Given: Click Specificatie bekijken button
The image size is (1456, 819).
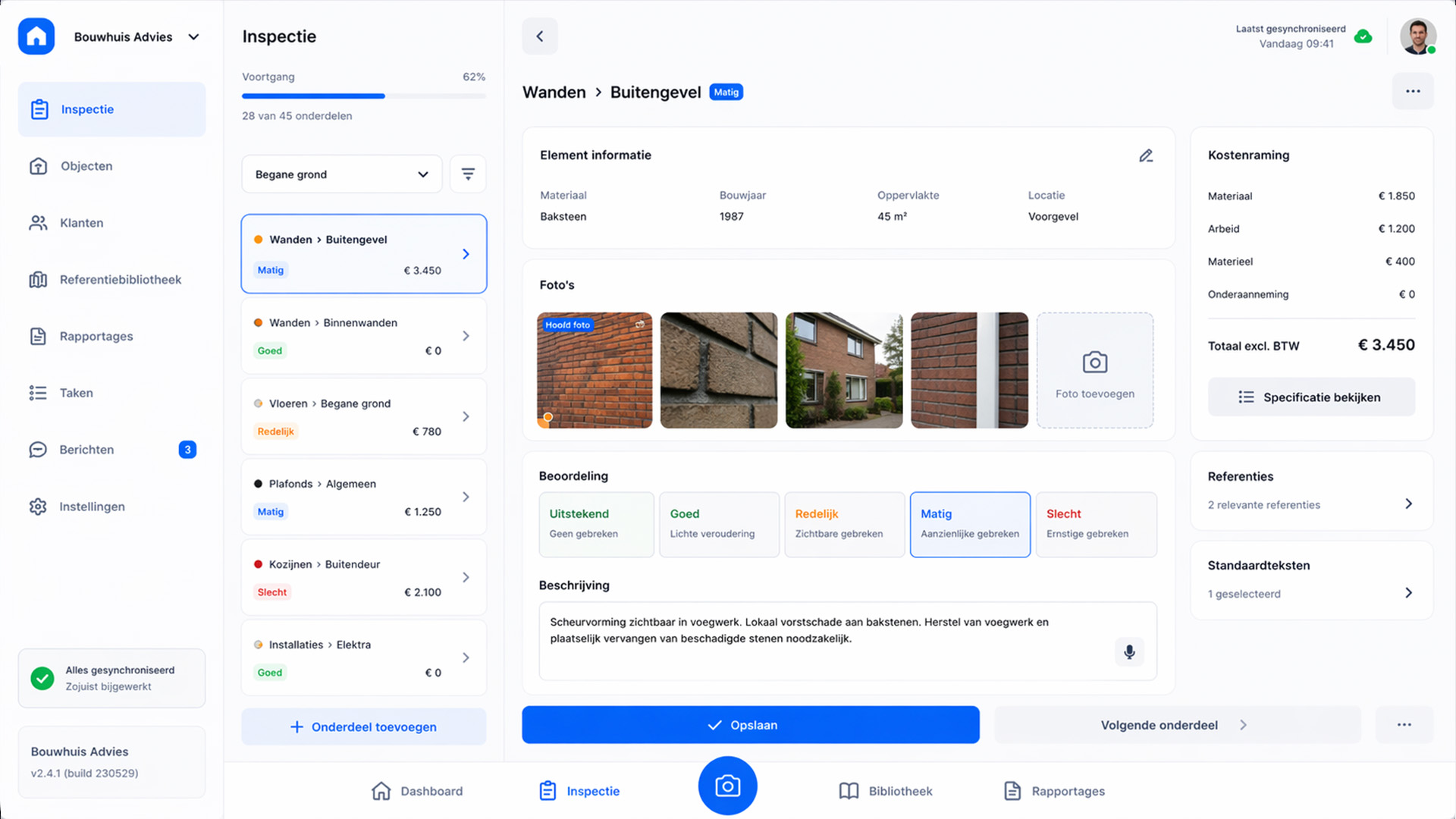Looking at the screenshot, I should 1311,397.
